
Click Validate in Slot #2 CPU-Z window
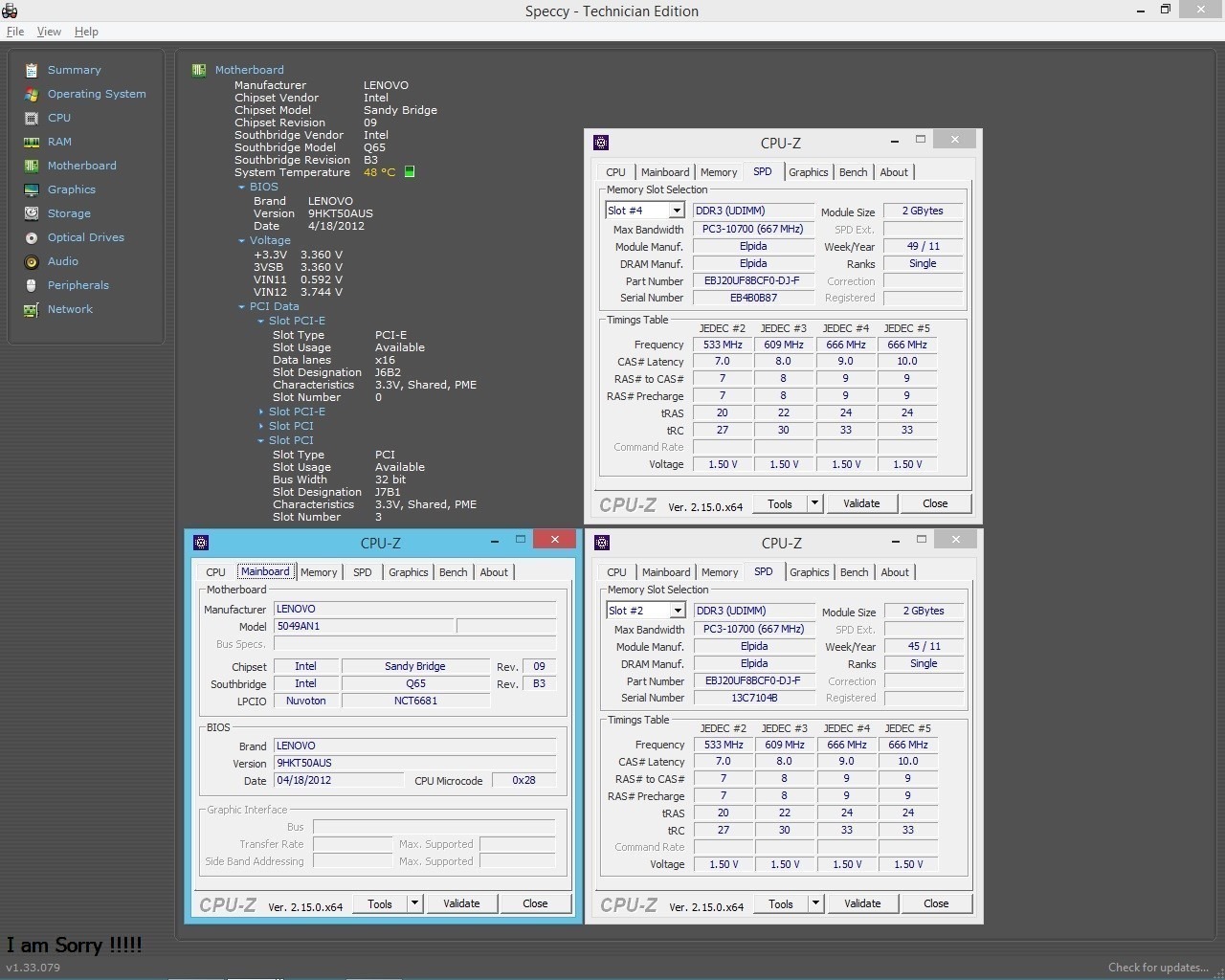click(862, 903)
